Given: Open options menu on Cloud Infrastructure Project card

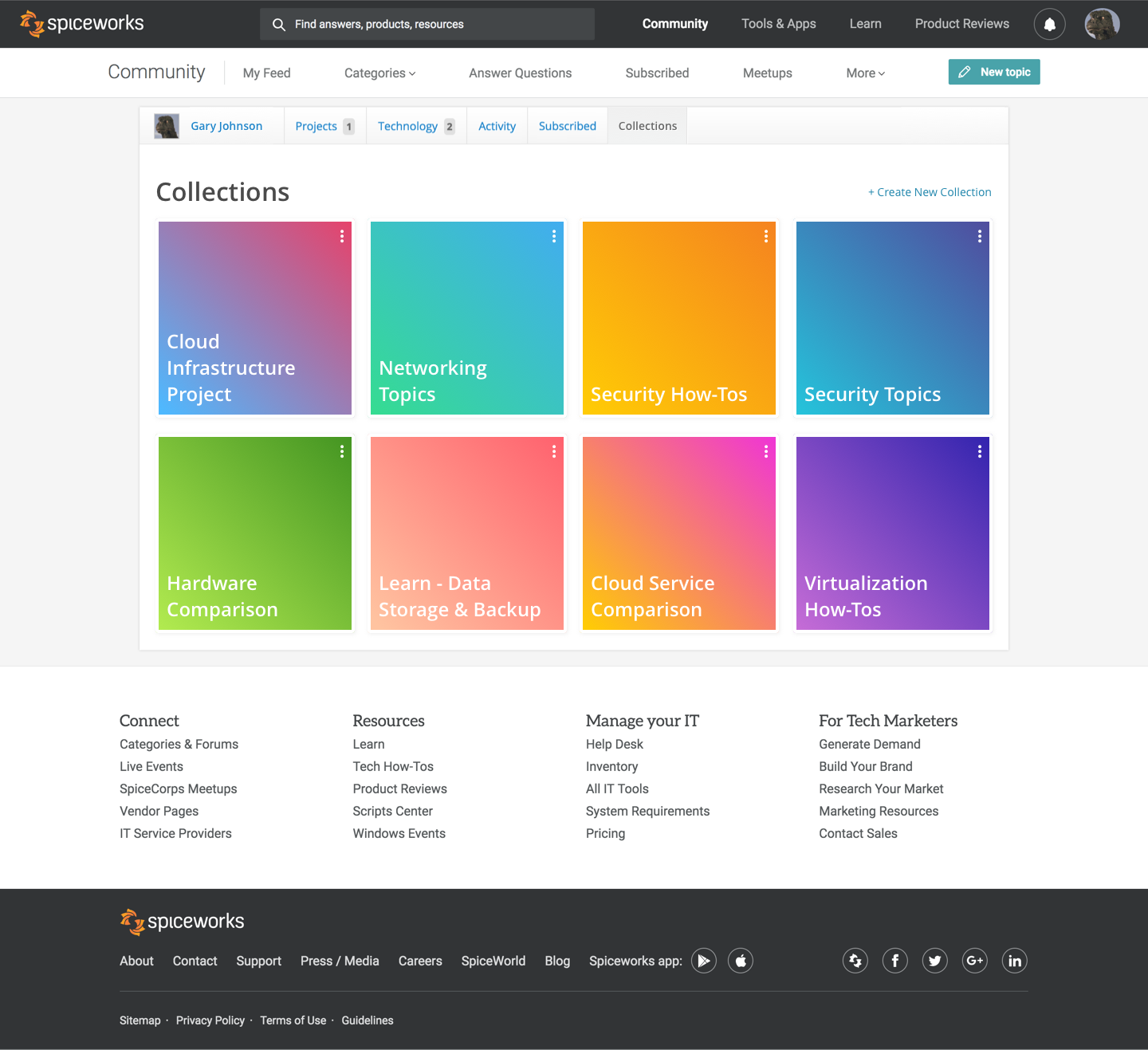Looking at the screenshot, I should click(x=342, y=237).
